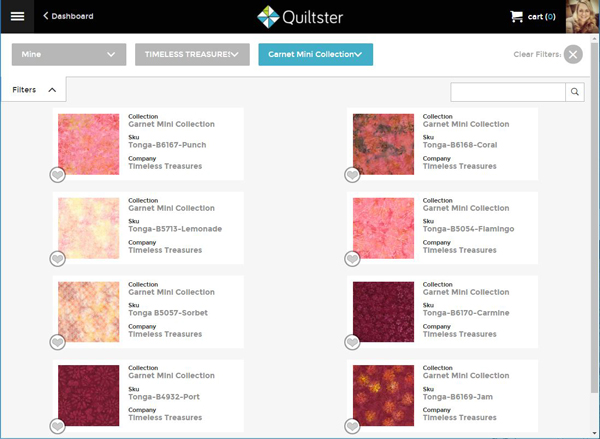Click the search magnifier icon

(575, 92)
